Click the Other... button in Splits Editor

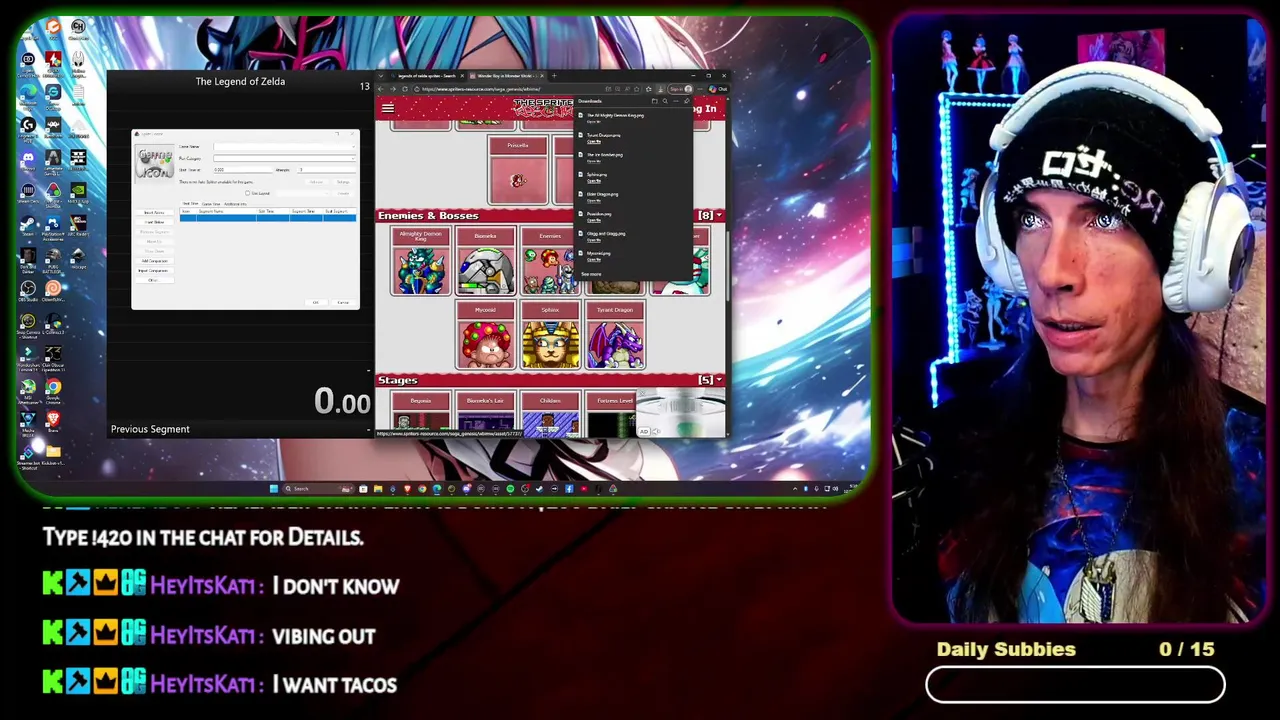(154, 280)
